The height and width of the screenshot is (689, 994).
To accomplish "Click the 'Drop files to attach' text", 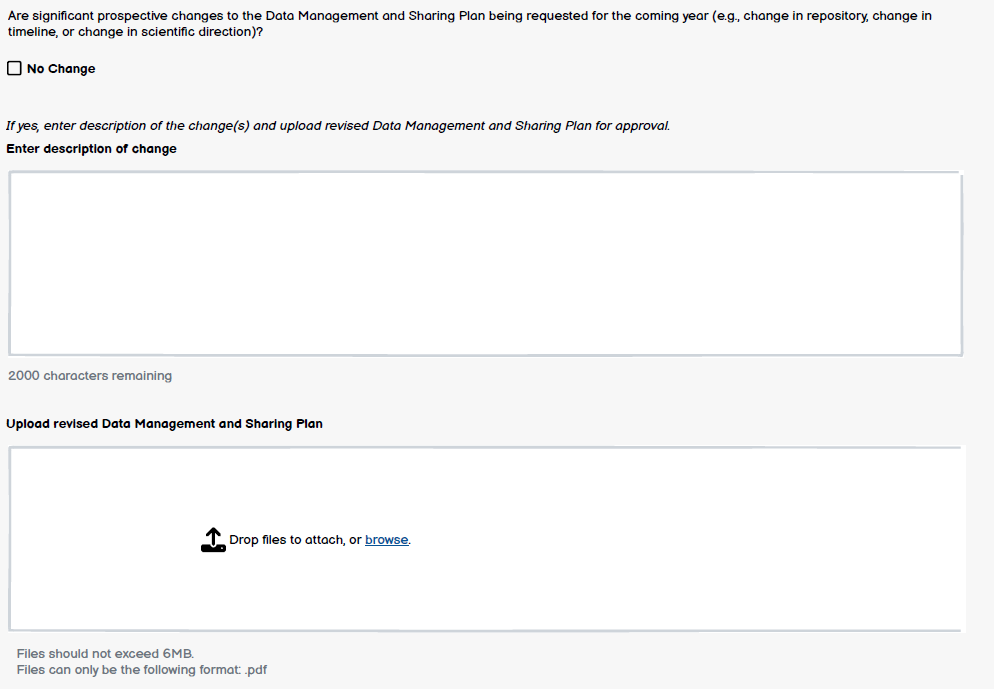I will [x=287, y=540].
